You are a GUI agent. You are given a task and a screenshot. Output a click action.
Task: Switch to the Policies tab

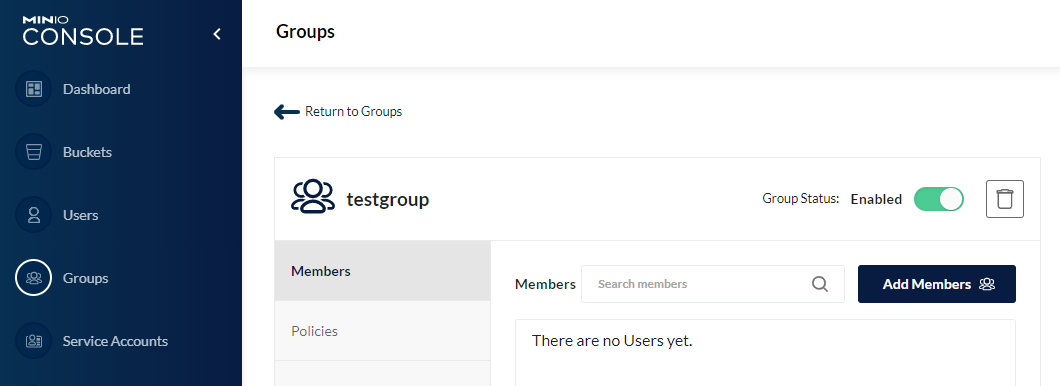click(x=383, y=331)
